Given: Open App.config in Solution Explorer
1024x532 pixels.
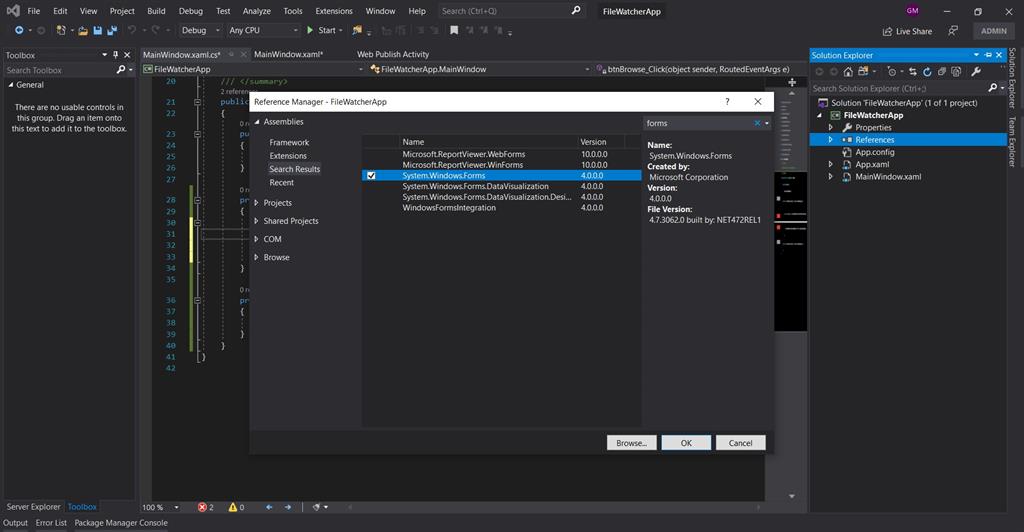Looking at the screenshot, I should (874, 152).
